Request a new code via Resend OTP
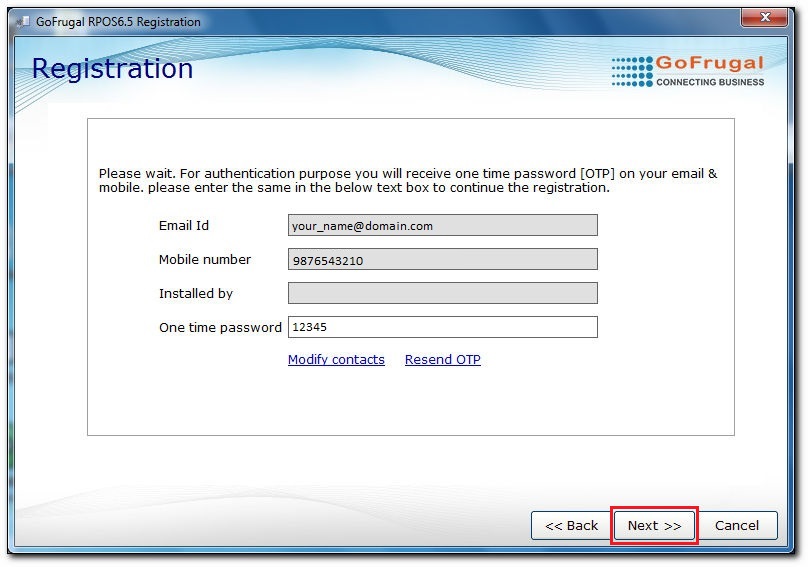 click(x=442, y=360)
